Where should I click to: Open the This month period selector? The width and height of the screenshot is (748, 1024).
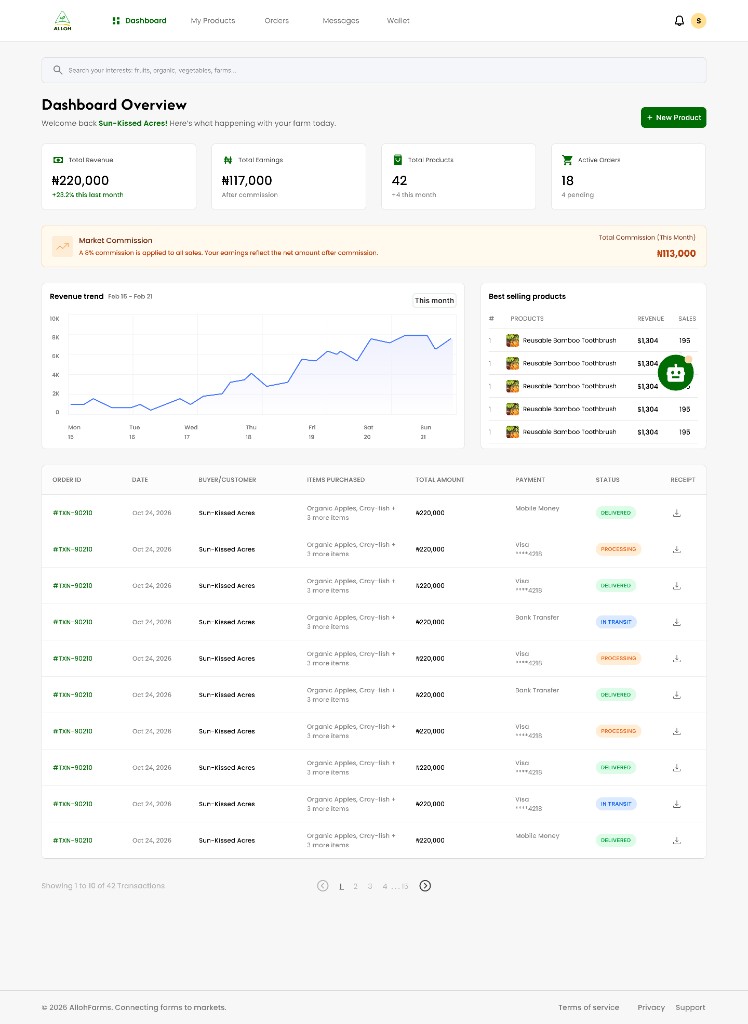coord(434,300)
